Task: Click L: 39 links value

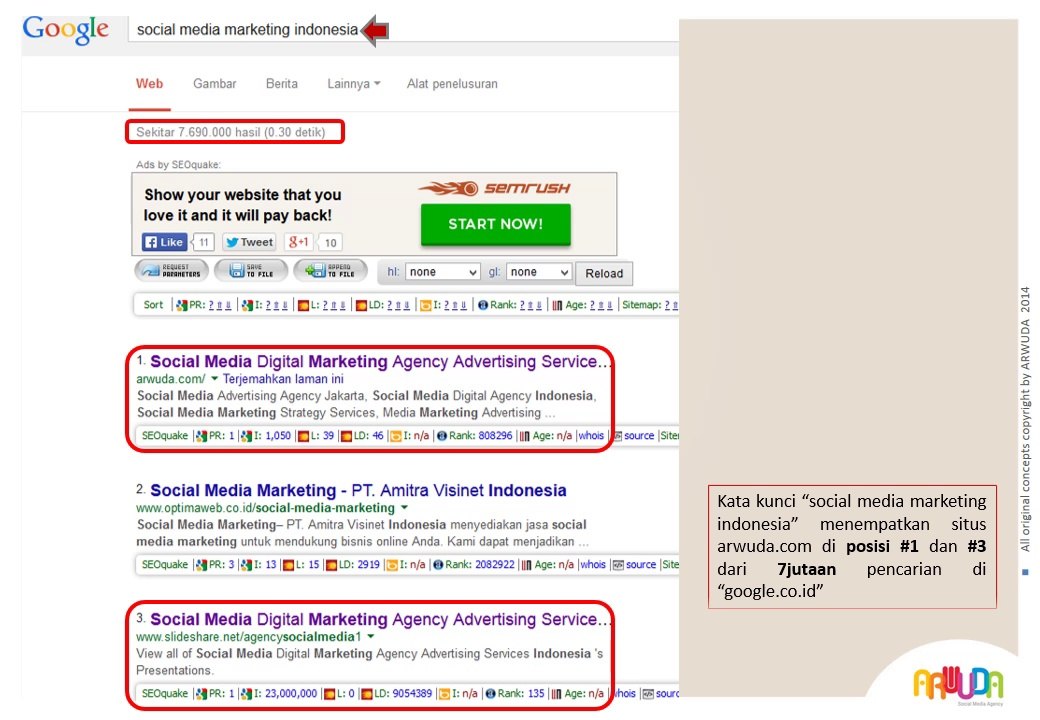Action: pyautogui.click(x=322, y=436)
